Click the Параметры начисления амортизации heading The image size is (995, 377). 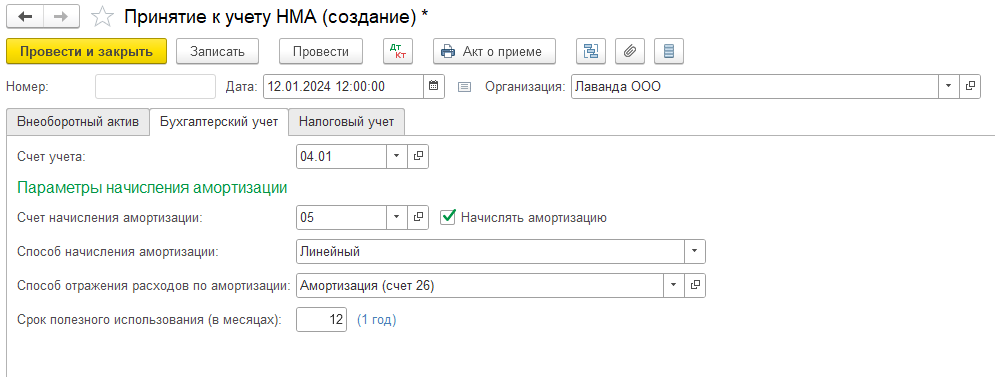(x=152, y=187)
